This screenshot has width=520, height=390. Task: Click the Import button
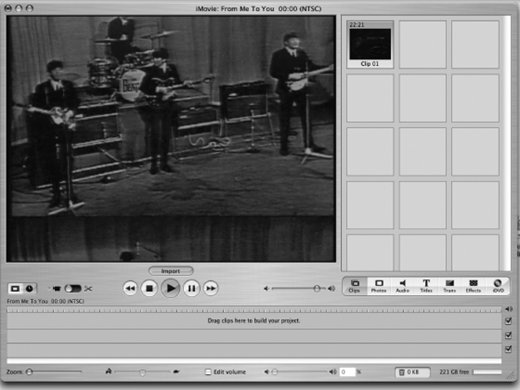171,271
